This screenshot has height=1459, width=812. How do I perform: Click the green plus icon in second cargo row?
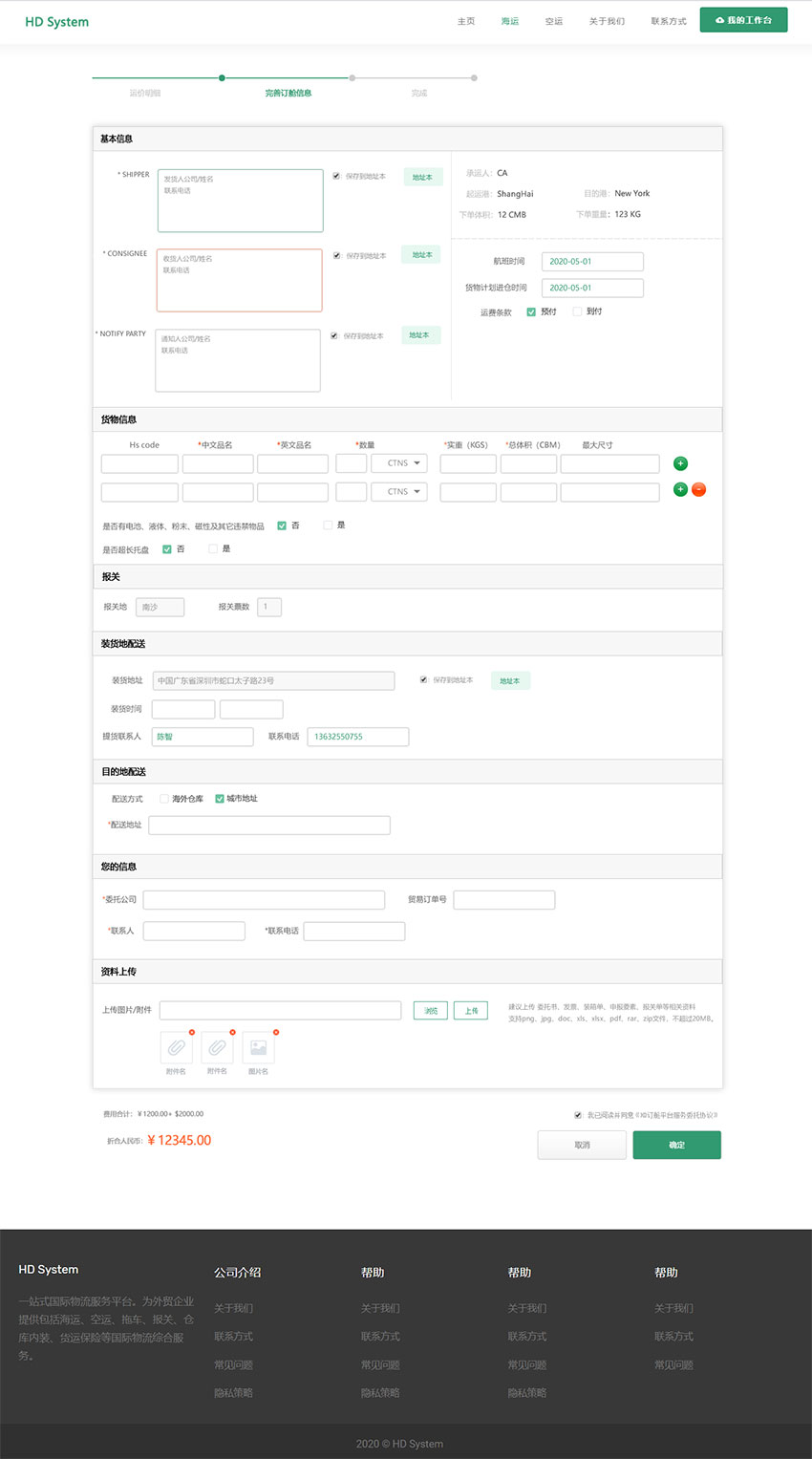pyautogui.click(x=680, y=490)
